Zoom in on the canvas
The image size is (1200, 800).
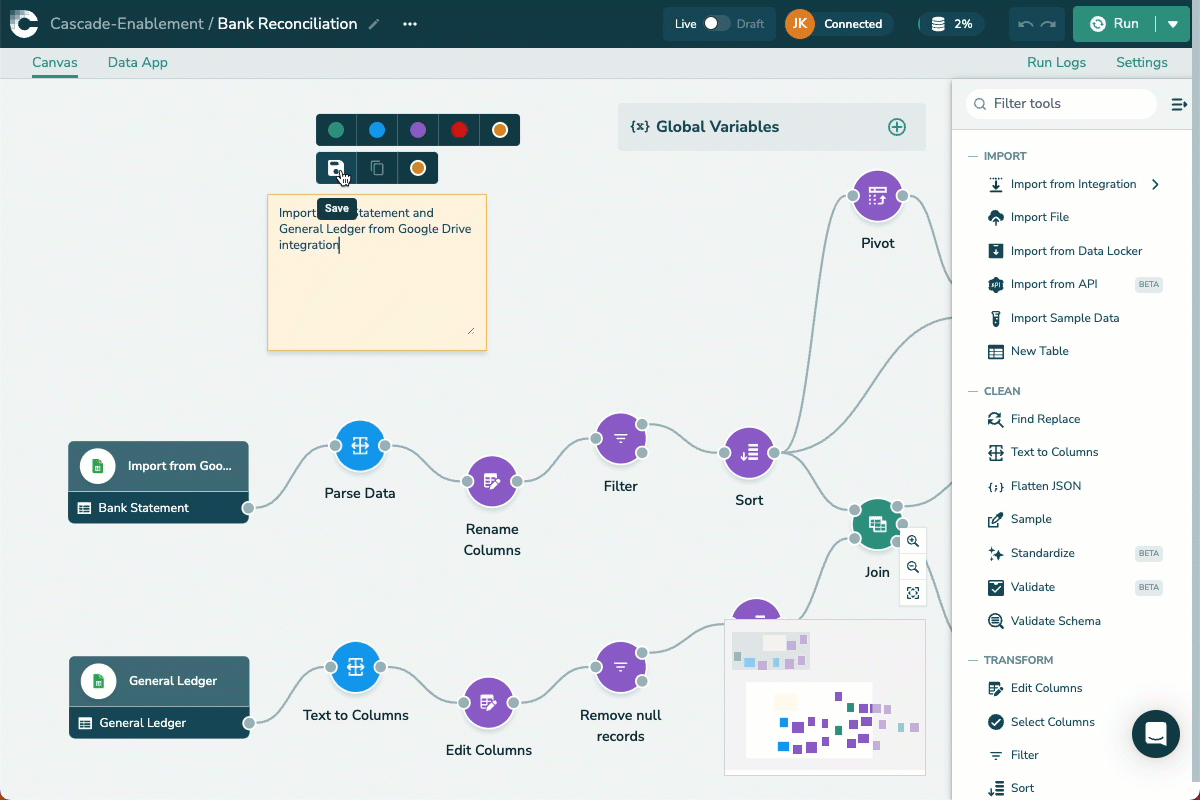[x=913, y=541]
